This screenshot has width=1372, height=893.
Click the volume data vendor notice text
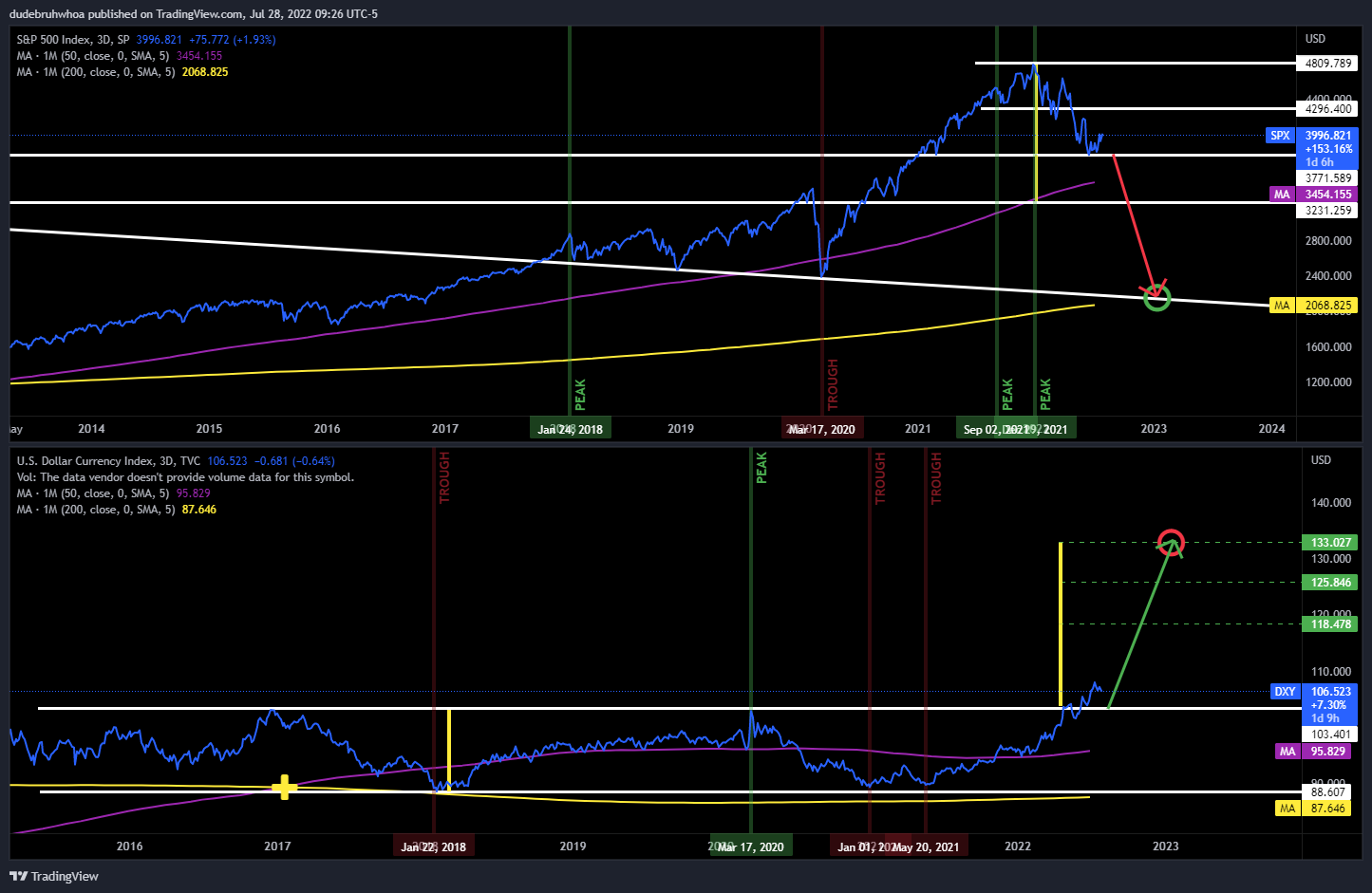[x=185, y=477]
